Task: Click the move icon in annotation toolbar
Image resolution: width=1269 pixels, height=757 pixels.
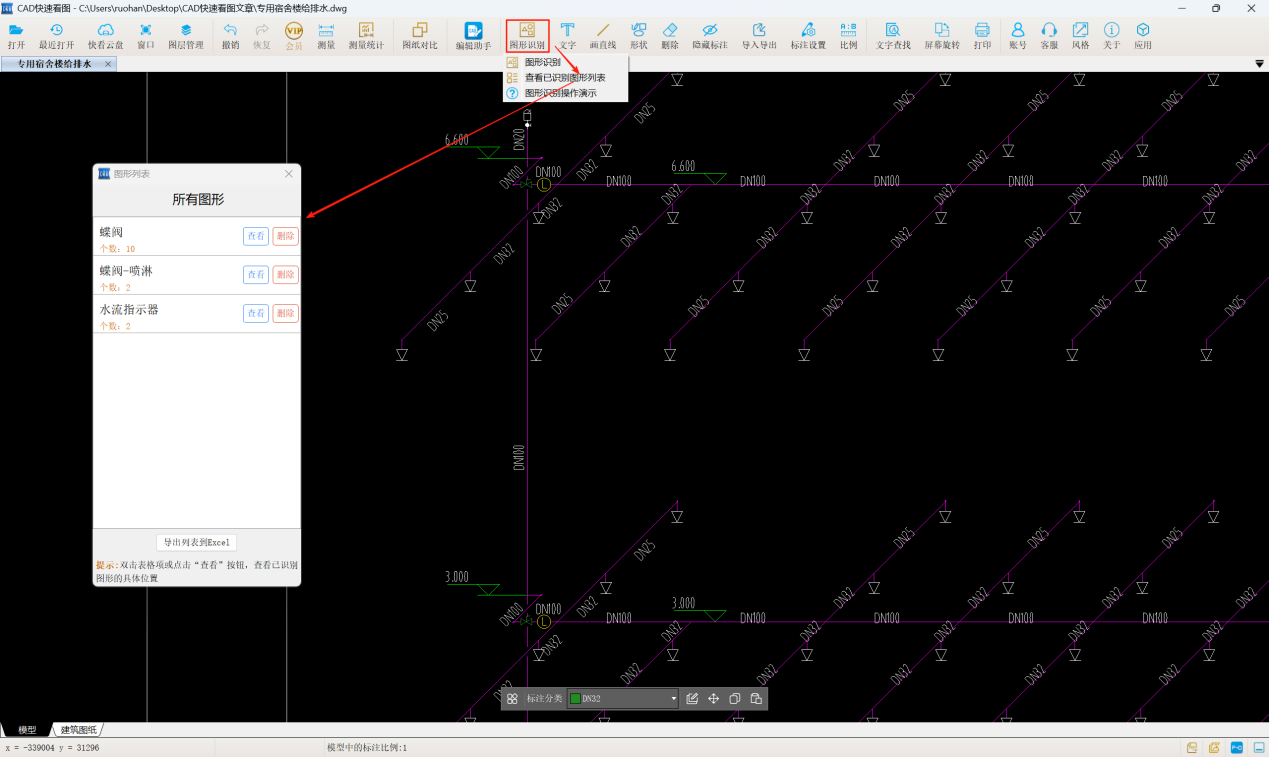Action: [714, 699]
